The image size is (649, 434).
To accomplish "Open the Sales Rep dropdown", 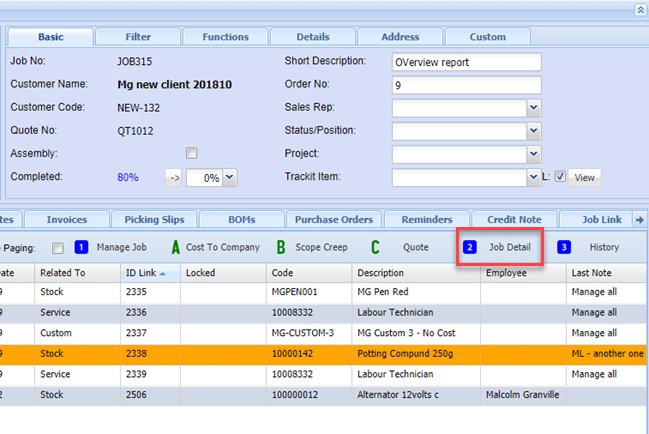I will pos(533,107).
